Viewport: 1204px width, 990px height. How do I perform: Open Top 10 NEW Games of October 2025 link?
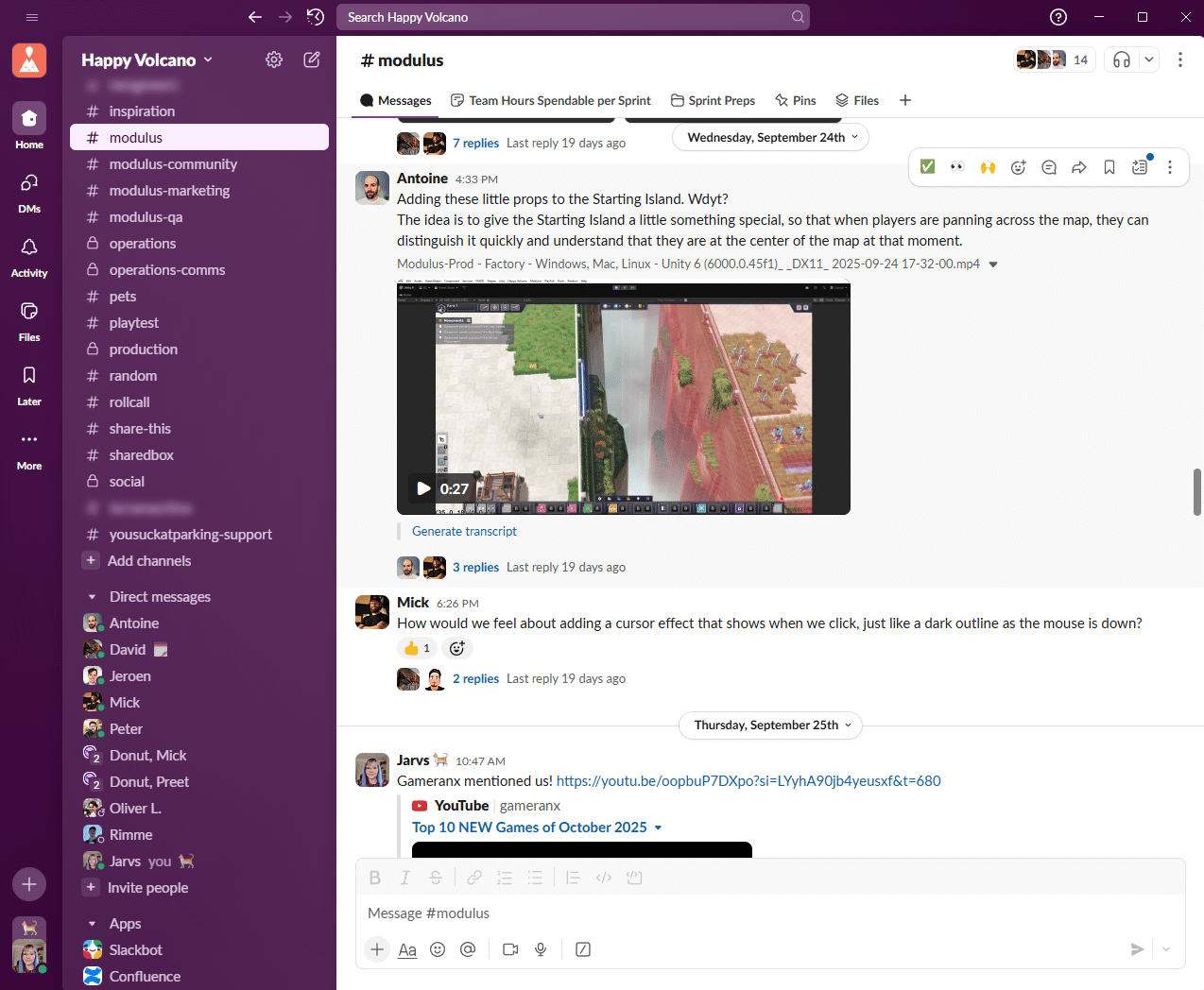pyautogui.click(x=529, y=827)
